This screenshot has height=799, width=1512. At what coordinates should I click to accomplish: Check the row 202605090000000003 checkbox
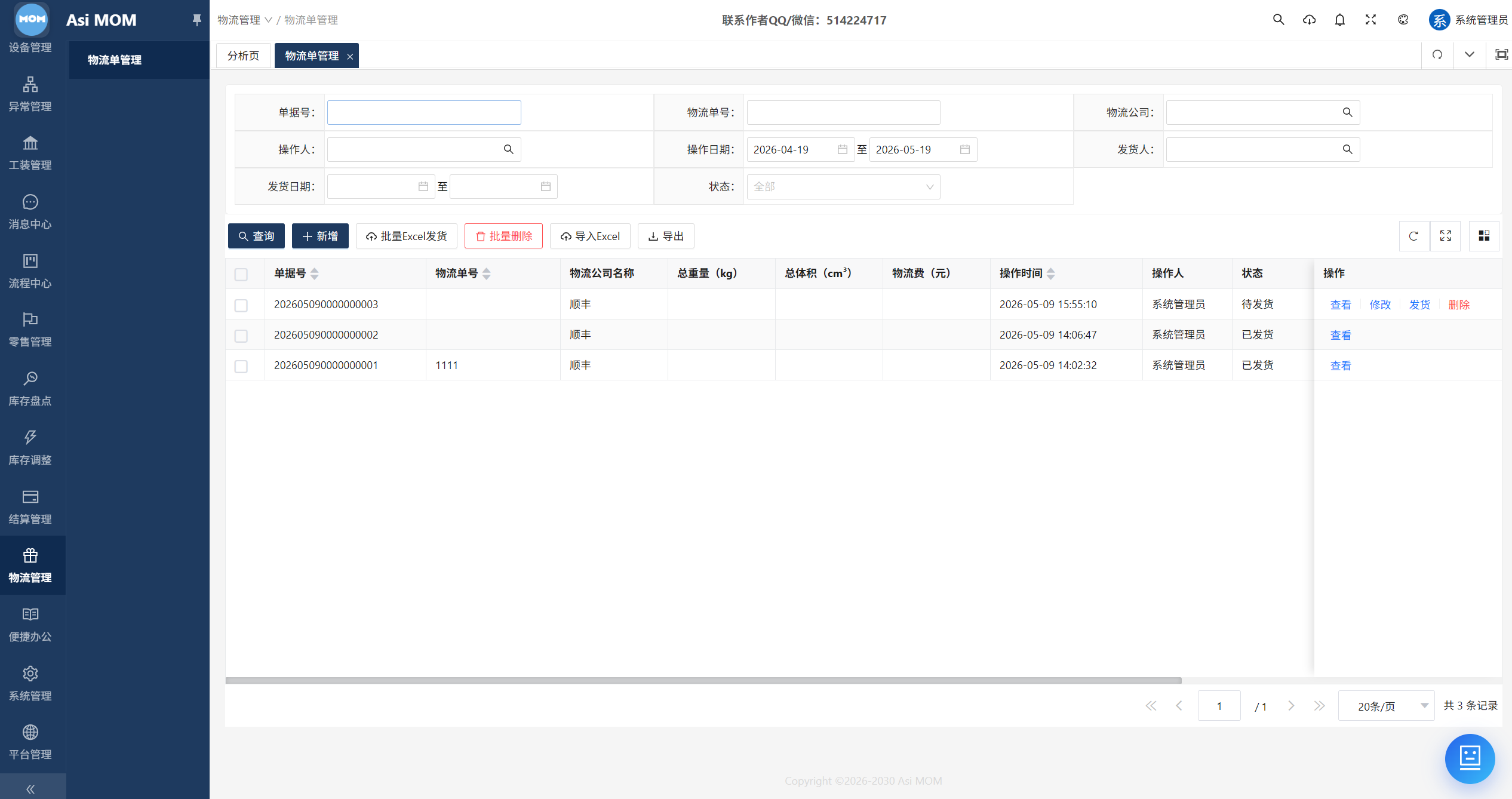click(241, 306)
